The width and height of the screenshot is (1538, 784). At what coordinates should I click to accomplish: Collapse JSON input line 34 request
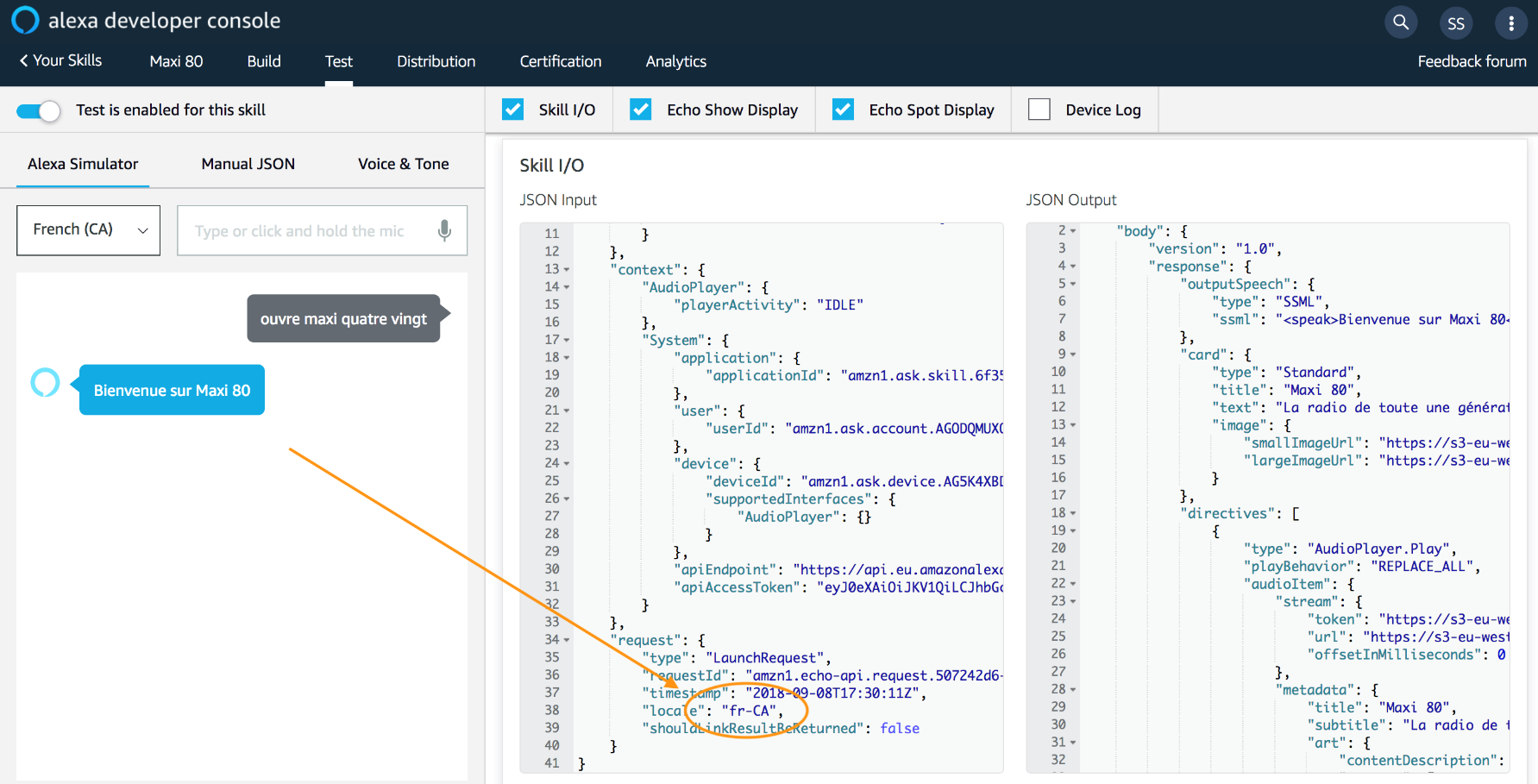[x=567, y=640]
